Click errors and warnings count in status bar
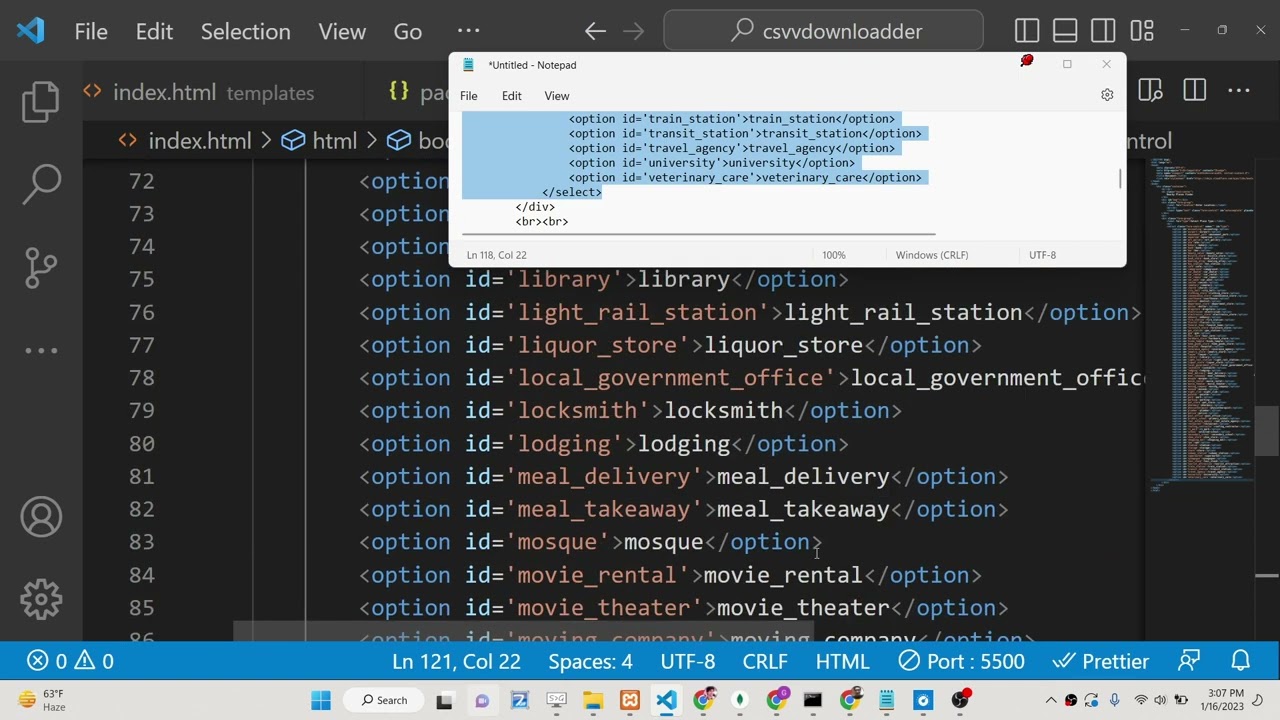The image size is (1280, 720). [70, 661]
